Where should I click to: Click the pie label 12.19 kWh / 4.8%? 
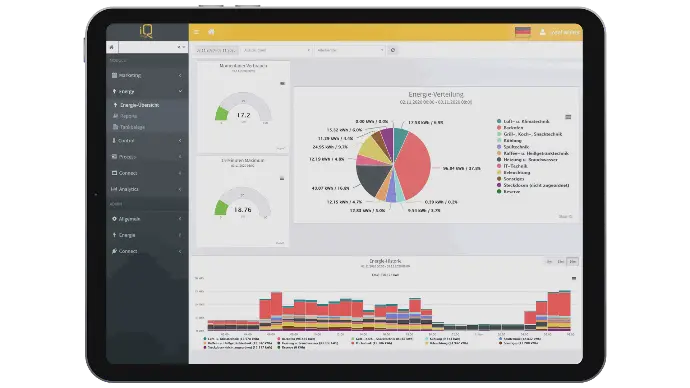pos(327,159)
